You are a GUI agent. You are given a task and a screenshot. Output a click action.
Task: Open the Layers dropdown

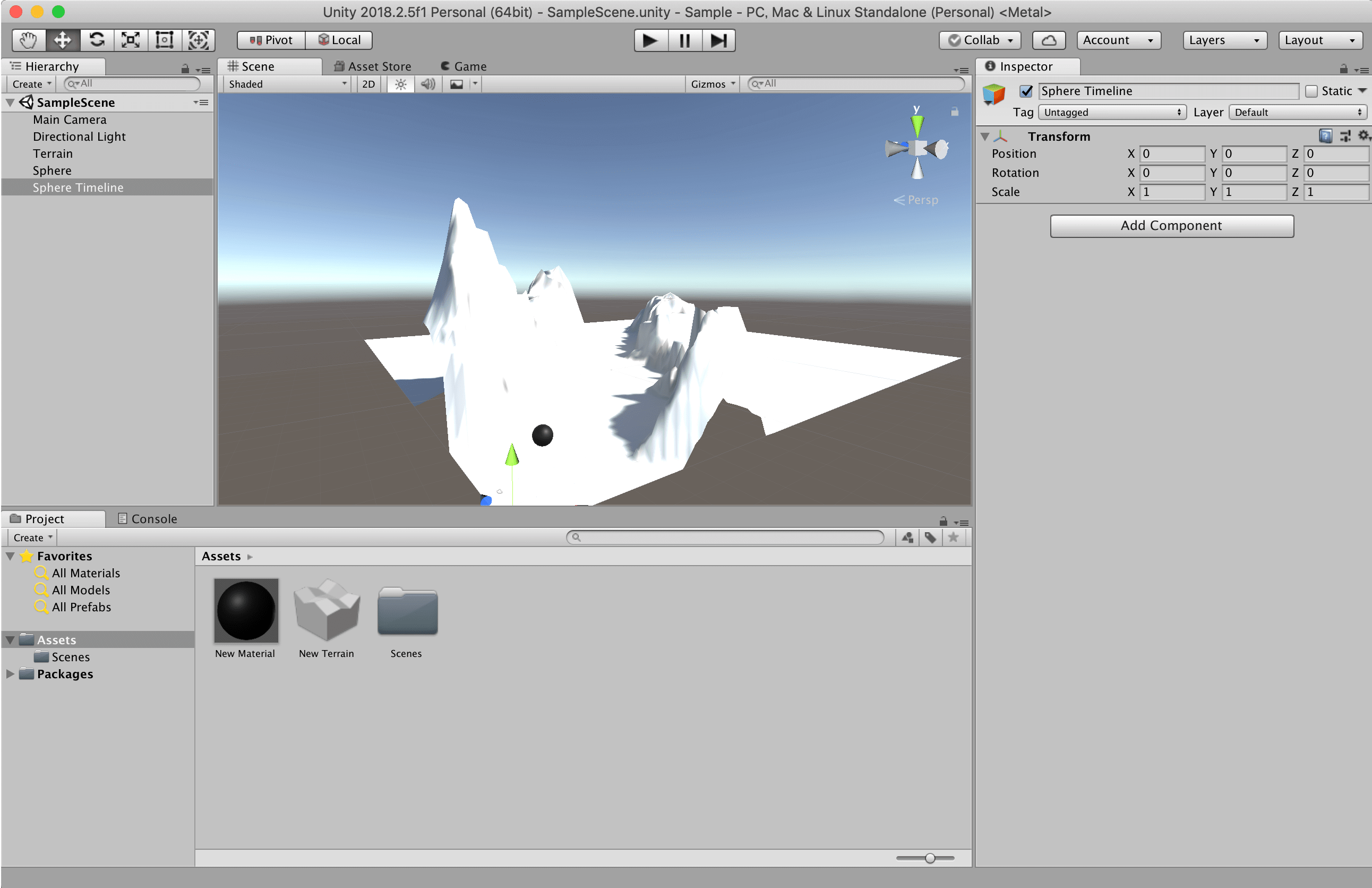1224,40
